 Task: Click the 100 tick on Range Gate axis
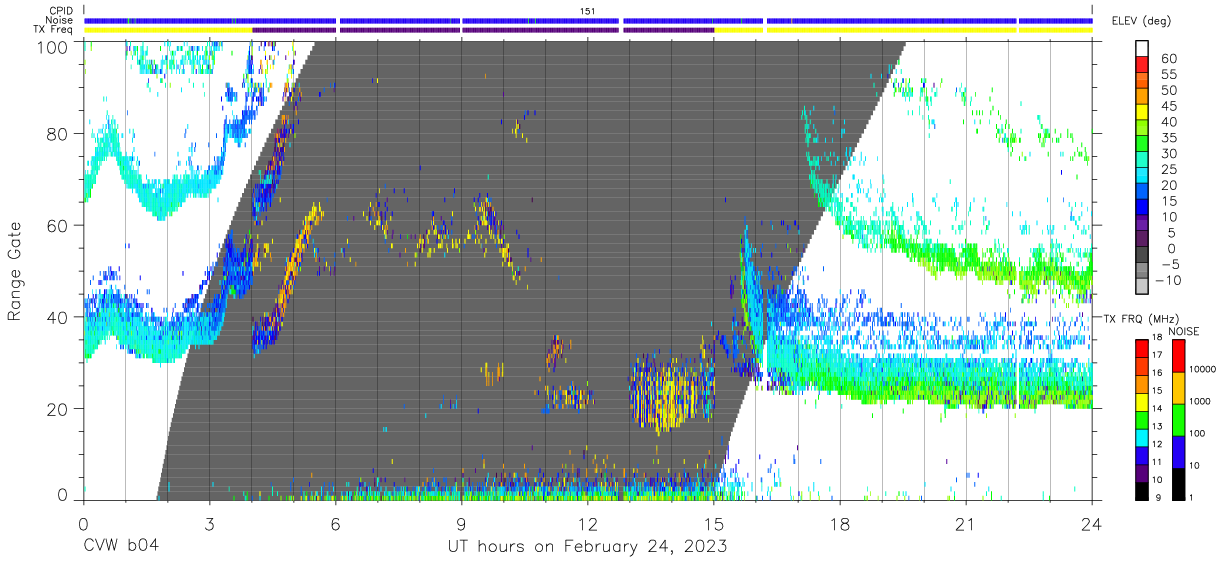click(x=54, y=46)
